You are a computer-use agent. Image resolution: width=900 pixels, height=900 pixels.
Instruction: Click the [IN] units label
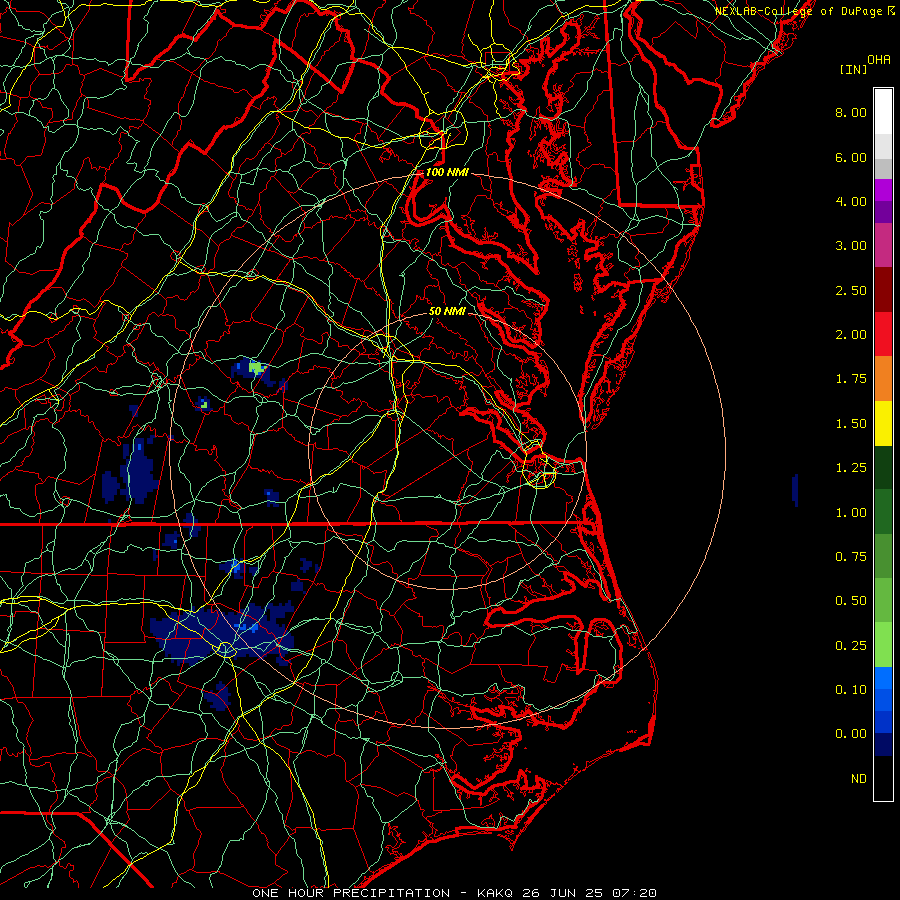(x=854, y=69)
